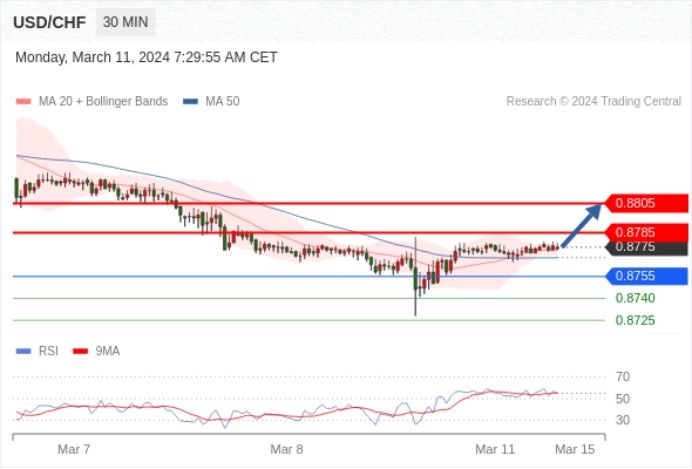Toggle the RSI legend entry
The image size is (692, 469).
tap(37, 351)
